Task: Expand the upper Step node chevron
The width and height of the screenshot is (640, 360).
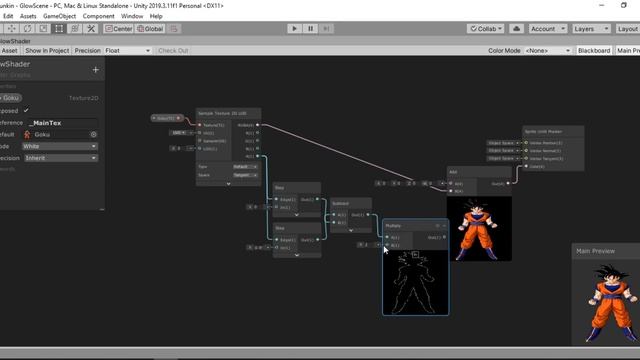Action: [297, 215]
